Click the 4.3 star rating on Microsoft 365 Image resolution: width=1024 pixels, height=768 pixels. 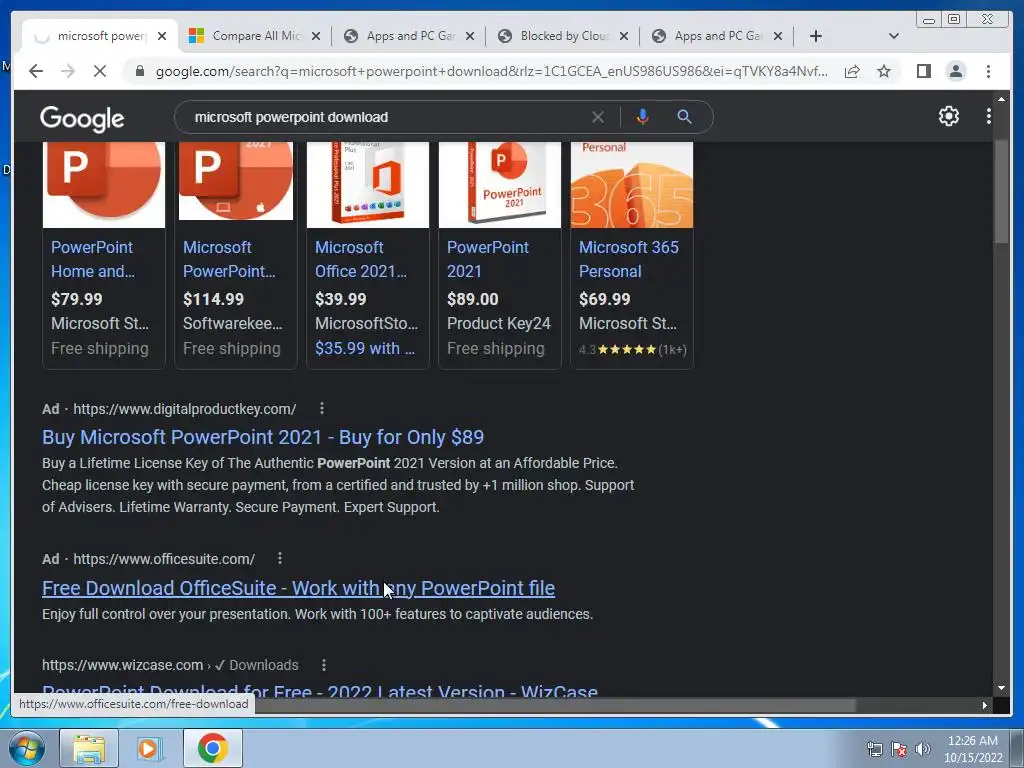tap(632, 349)
